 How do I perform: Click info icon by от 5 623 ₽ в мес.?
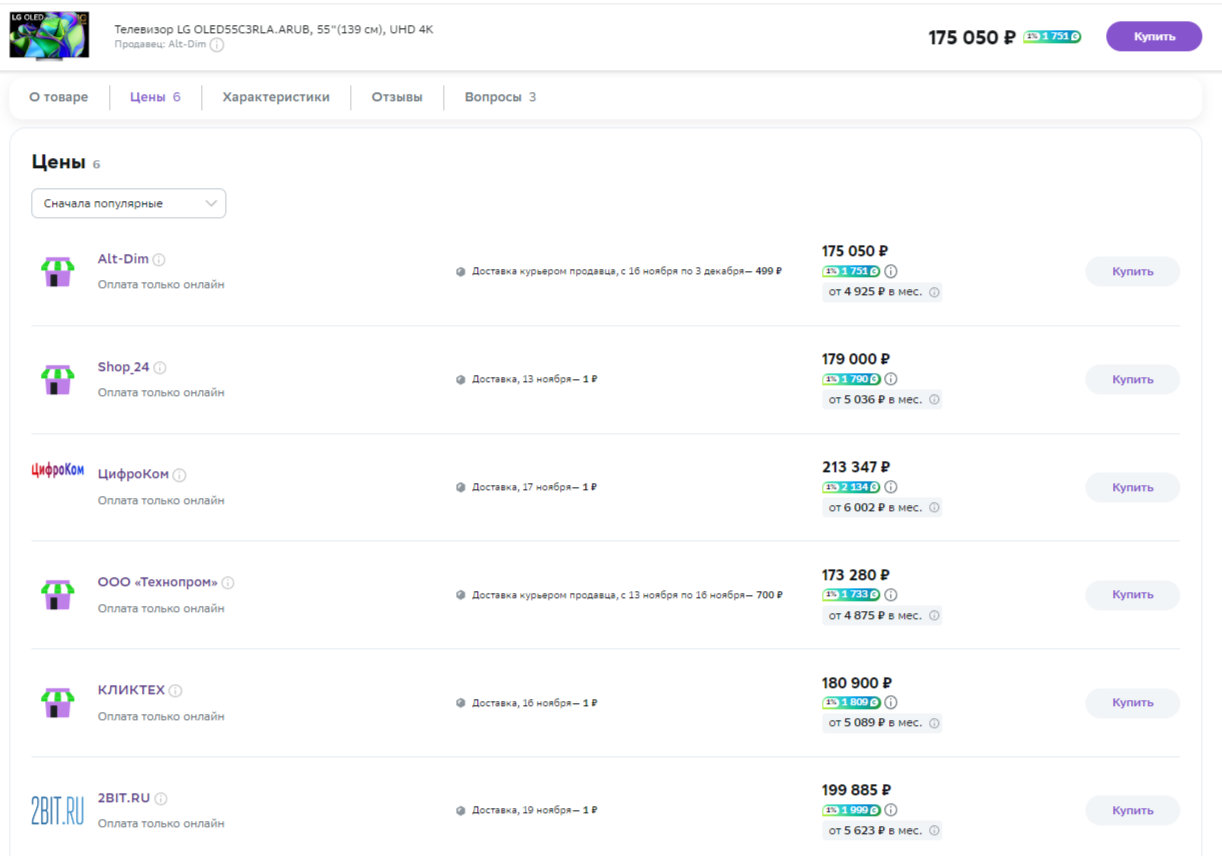[934, 830]
